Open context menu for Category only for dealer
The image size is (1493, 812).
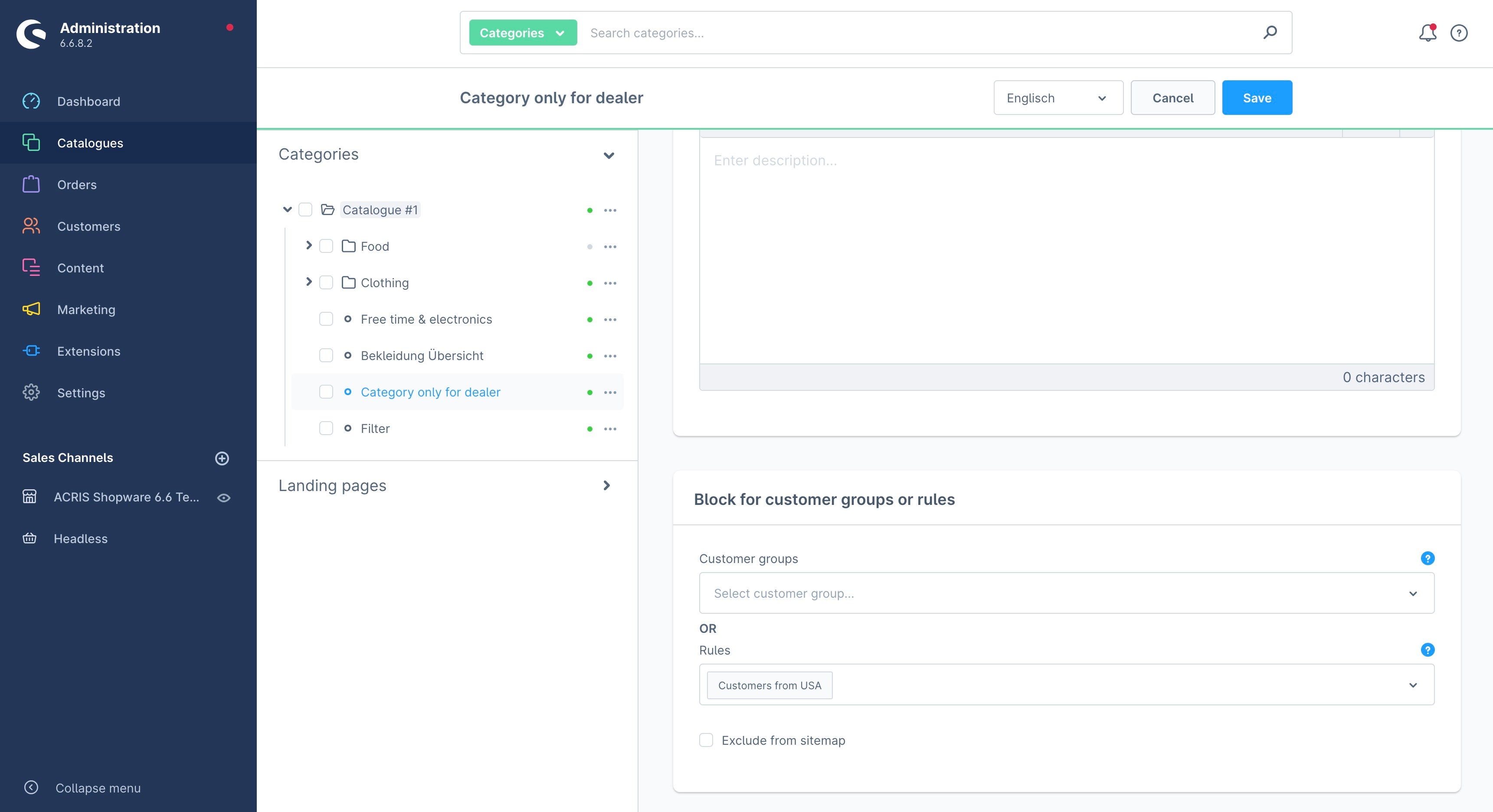pyautogui.click(x=610, y=393)
